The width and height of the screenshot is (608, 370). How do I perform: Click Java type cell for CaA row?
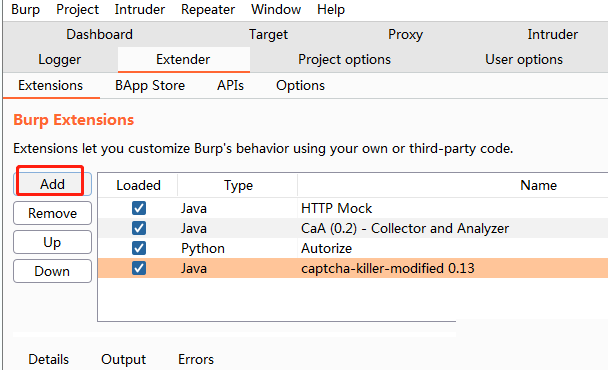point(194,228)
